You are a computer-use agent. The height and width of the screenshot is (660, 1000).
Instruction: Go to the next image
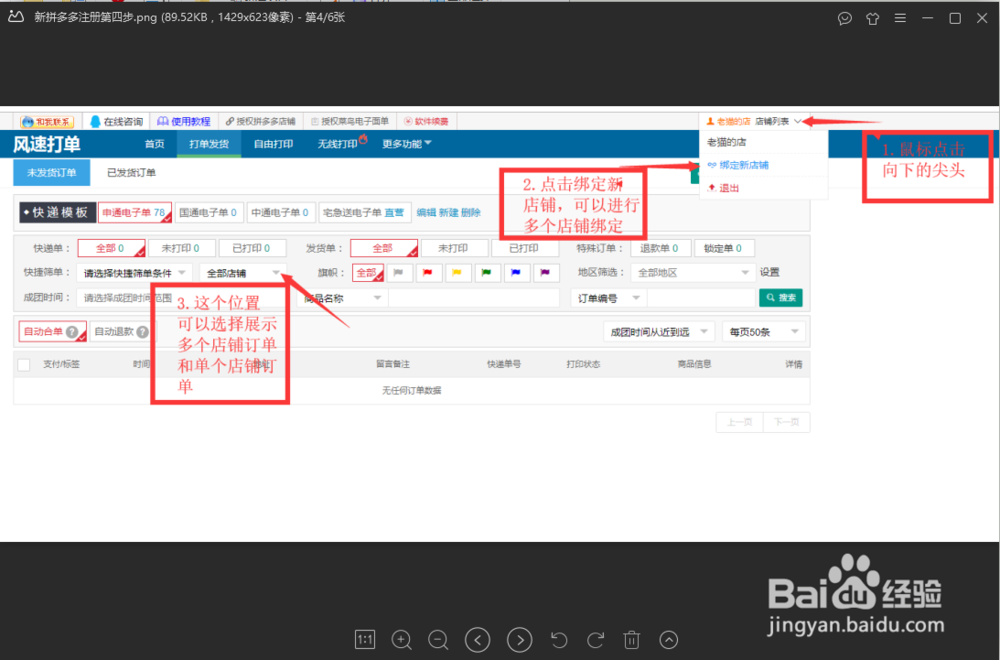520,640
